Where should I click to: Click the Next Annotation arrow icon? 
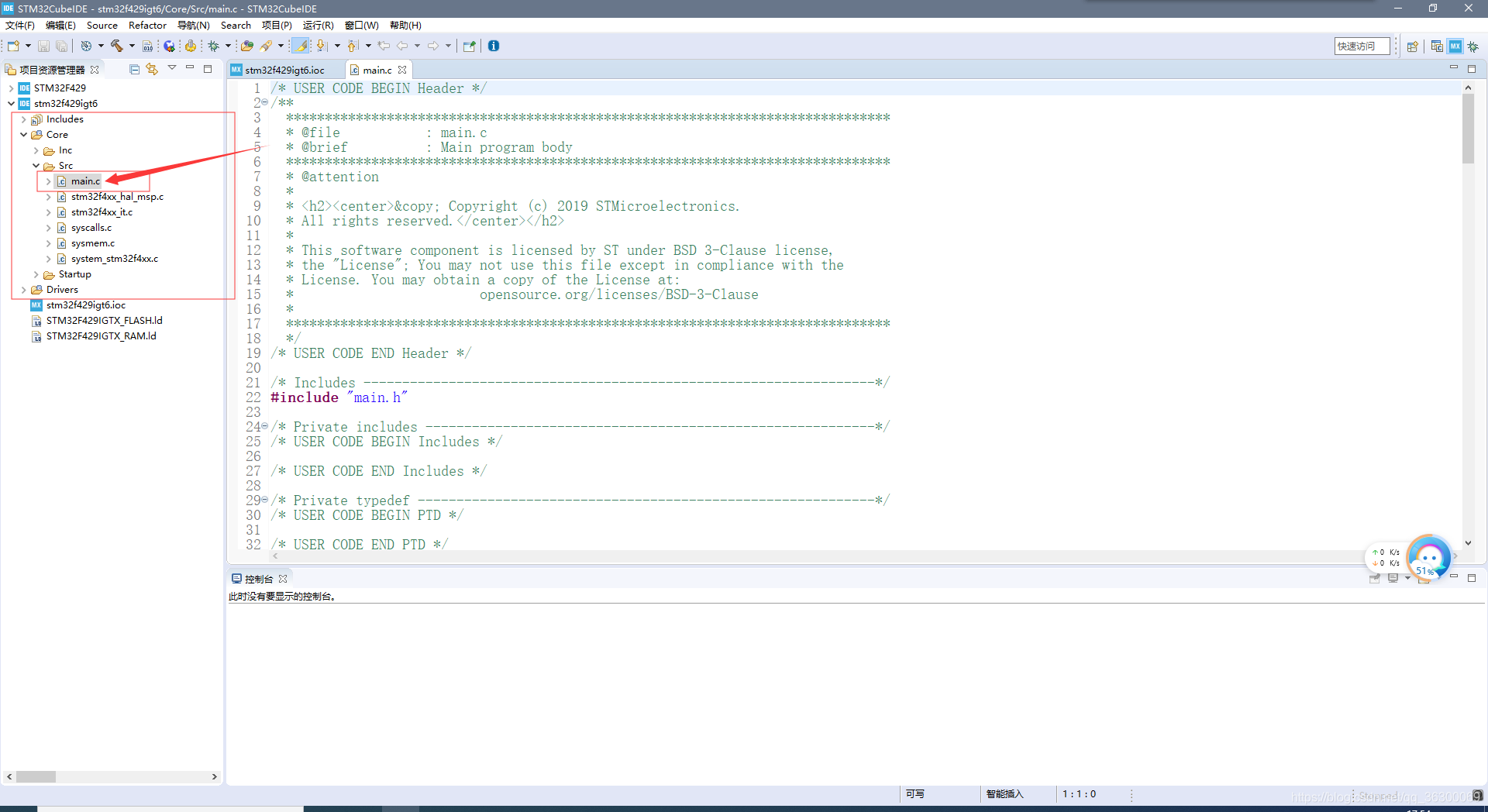click(322, 46)
